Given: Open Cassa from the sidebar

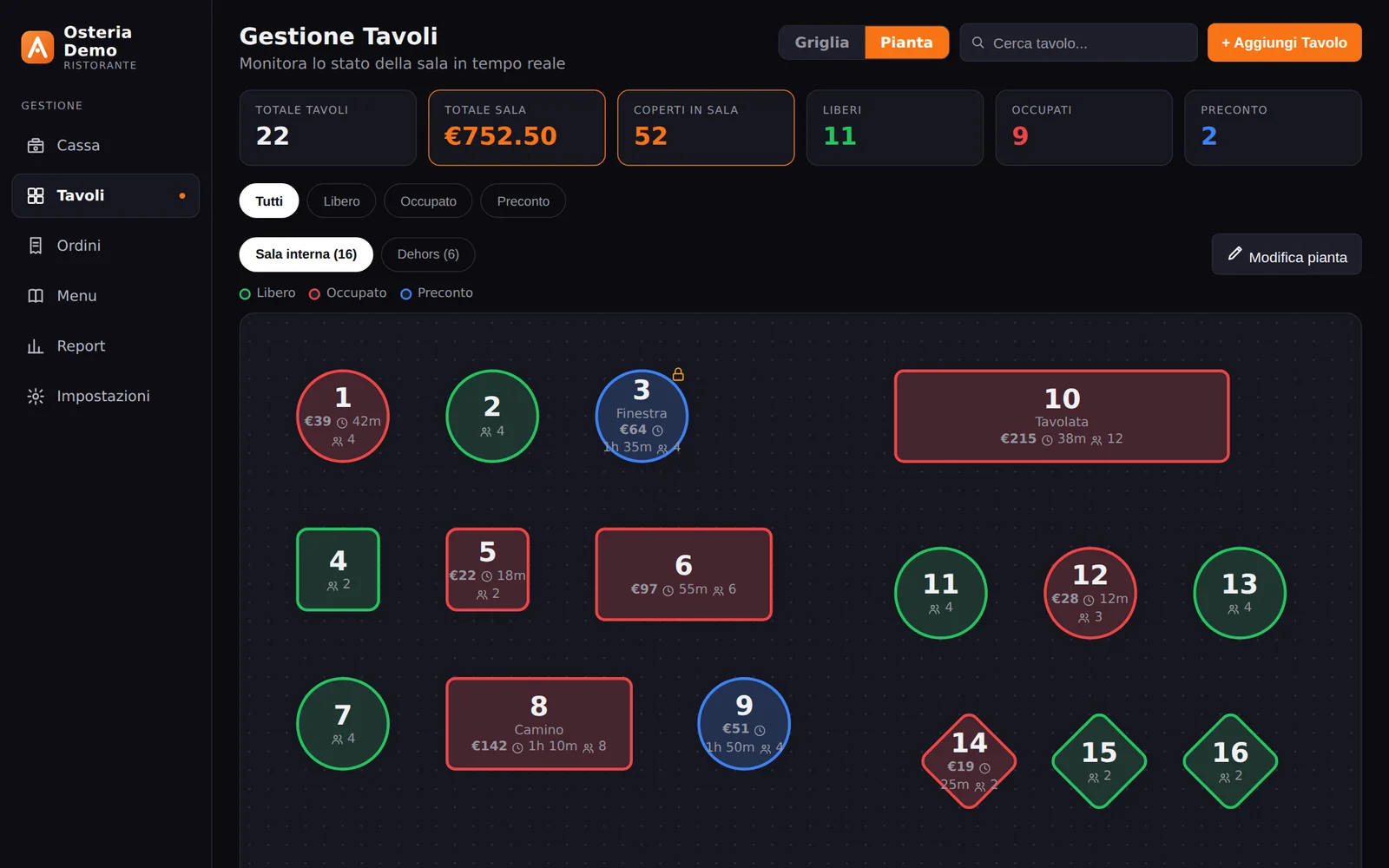Looking at the screenshot, I should point(105,146).
